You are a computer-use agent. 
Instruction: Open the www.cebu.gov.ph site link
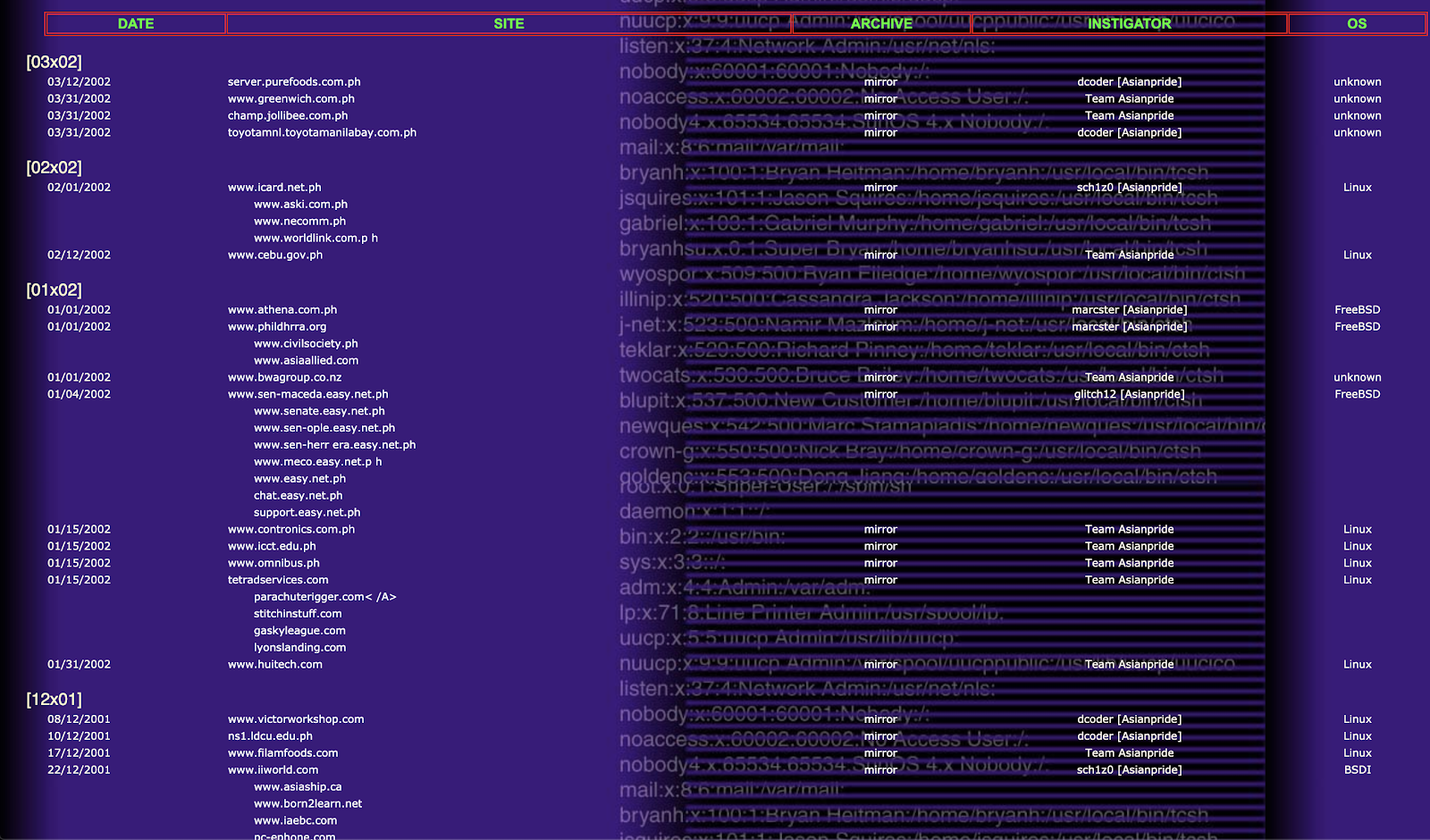tap(275, 256)
